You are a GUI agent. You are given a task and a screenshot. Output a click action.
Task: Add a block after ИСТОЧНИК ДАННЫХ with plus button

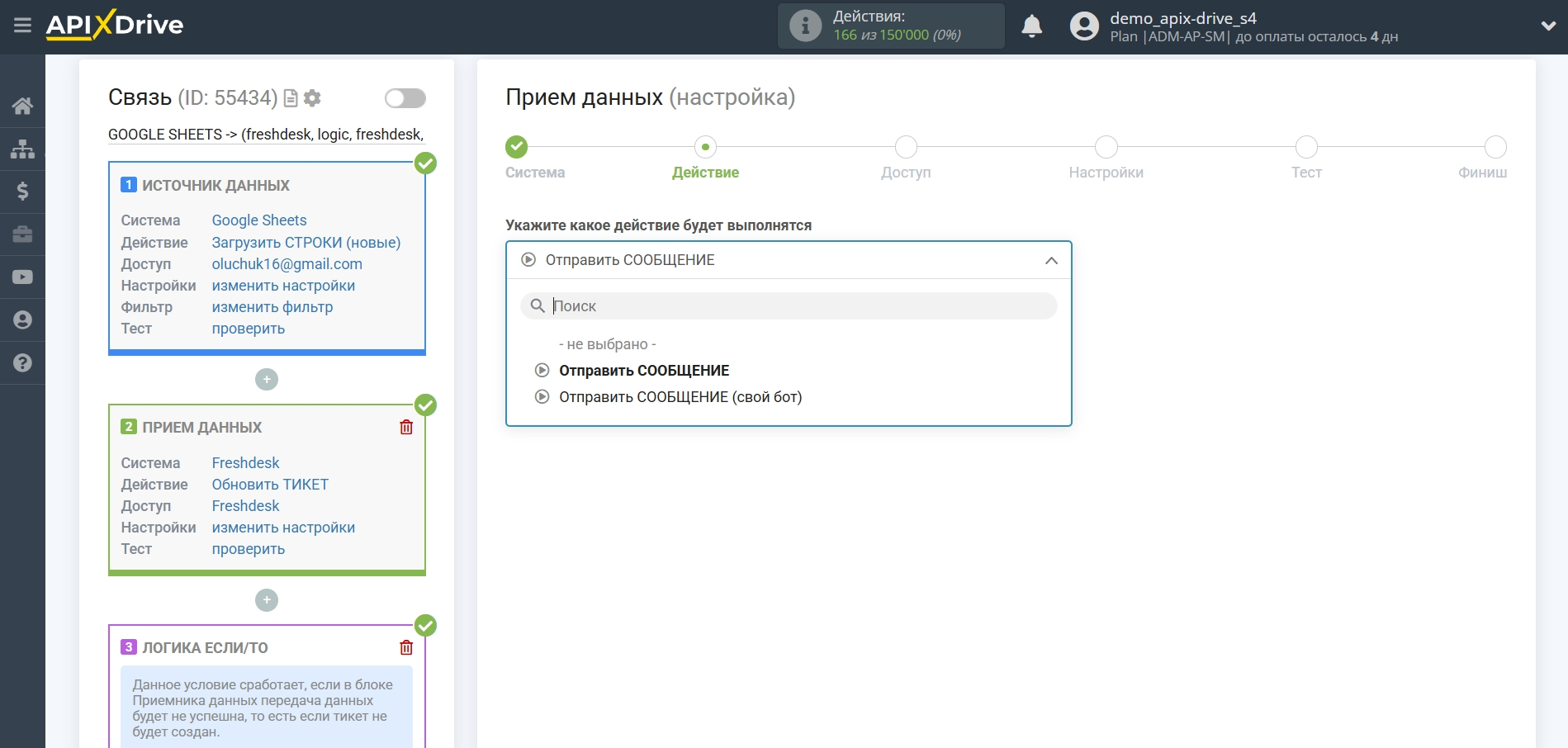pos(267,380)
